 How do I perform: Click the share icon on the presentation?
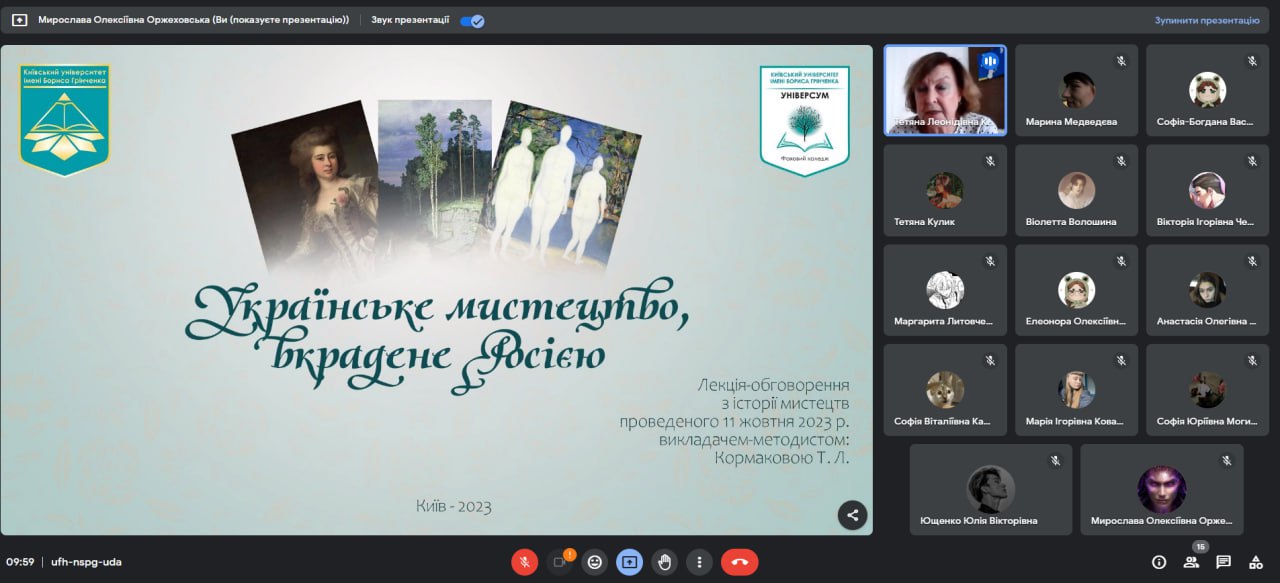(x=852, y=515)
